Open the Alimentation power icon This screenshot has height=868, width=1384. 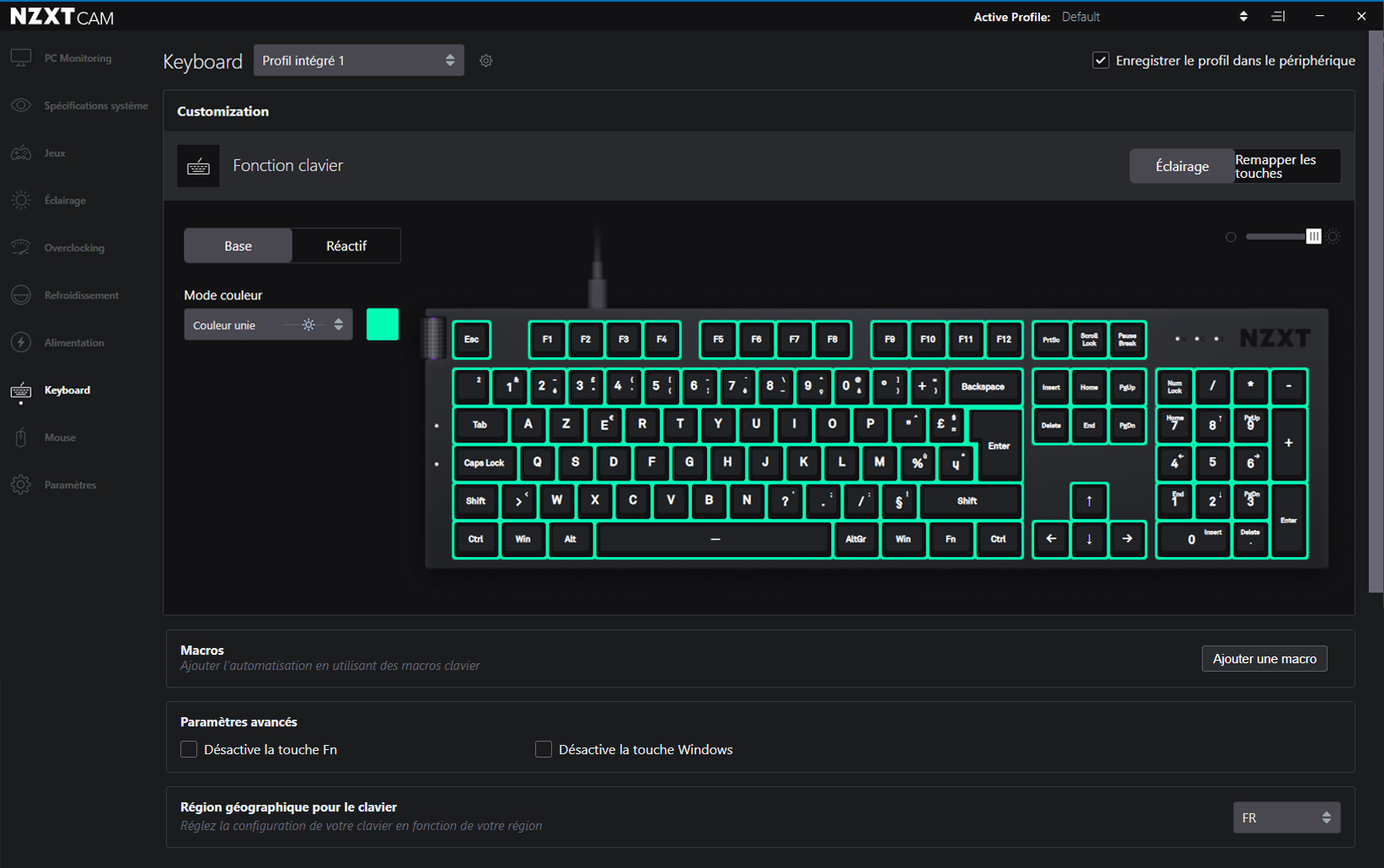pos(21,343)
